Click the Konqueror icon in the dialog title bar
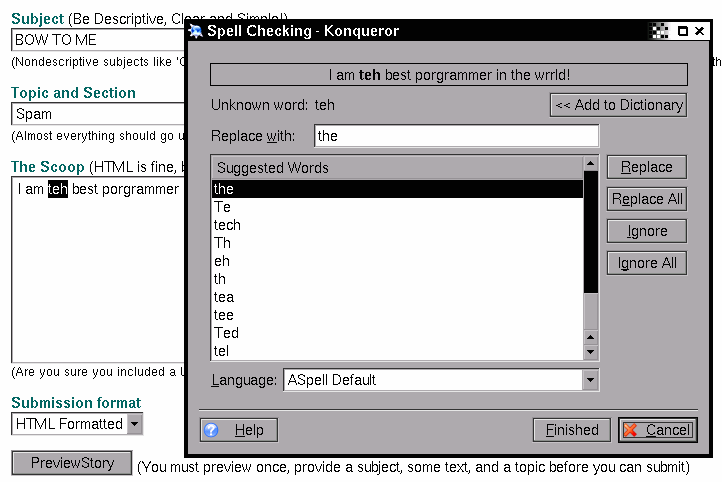The width and height of the screenshot is (722, 482). [x=196, y=31]
